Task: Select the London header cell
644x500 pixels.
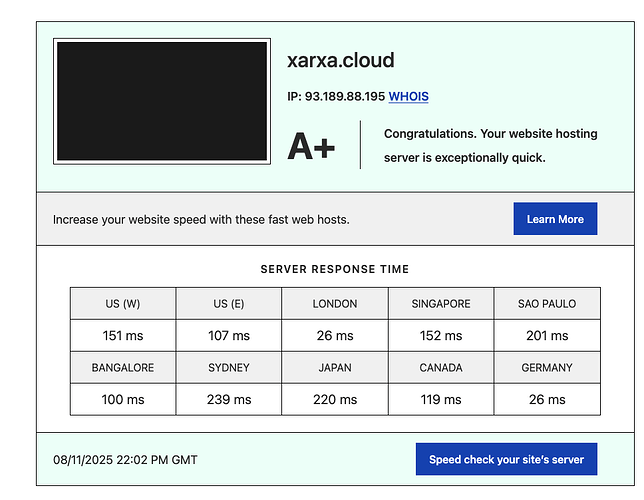Action: pos(335,304)
